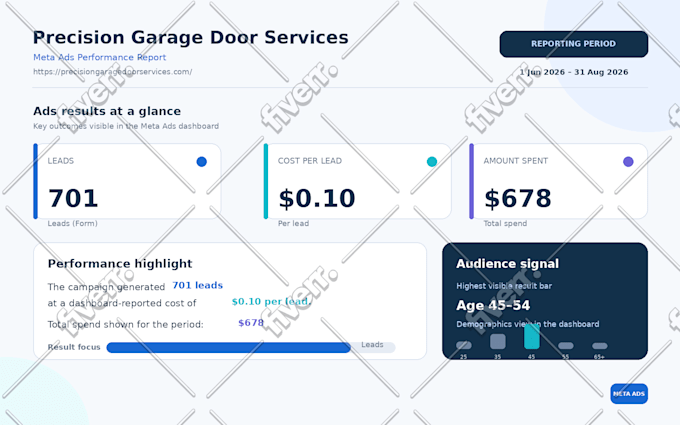
Task: Click the highlighted age 45 bar
Action: tap(532, 337)
